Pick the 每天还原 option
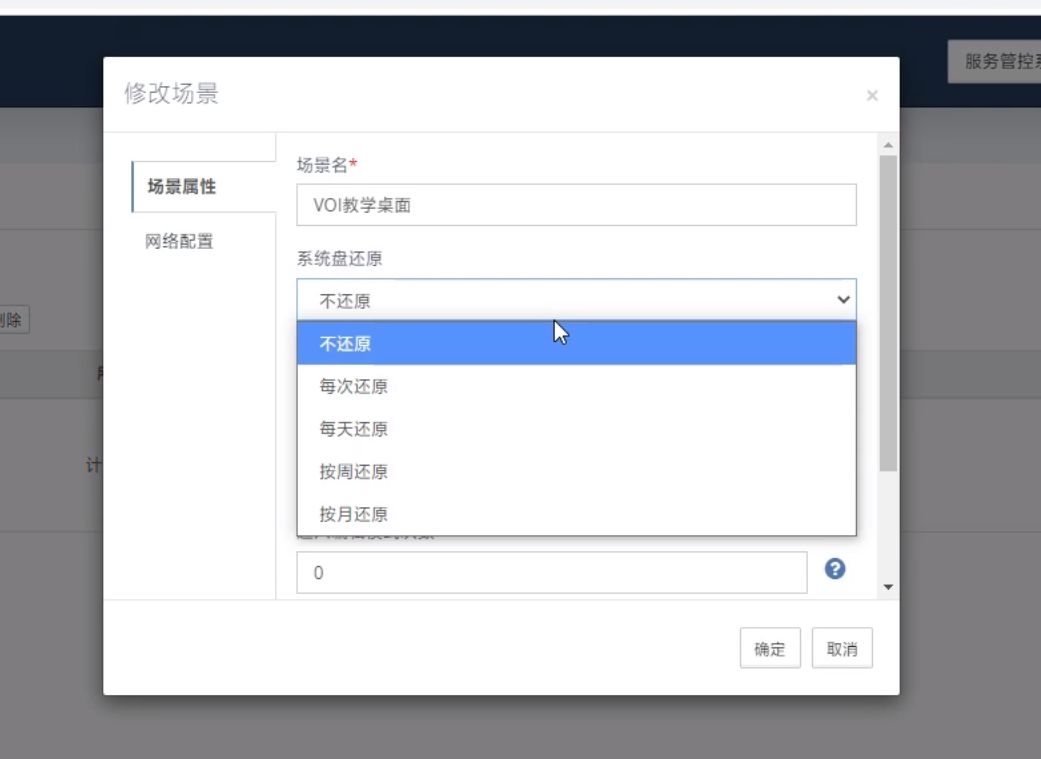This screenshot has height=759, width=1041. [x=576, y=430]
